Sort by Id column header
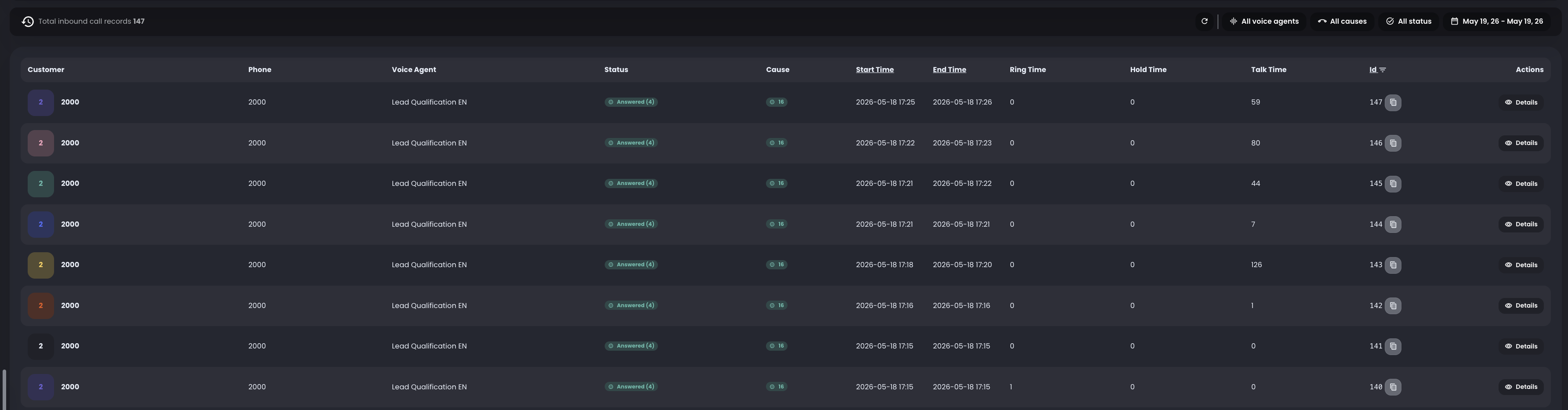The height and width of the screenshot is (410, 1568). pos(1372,69)
